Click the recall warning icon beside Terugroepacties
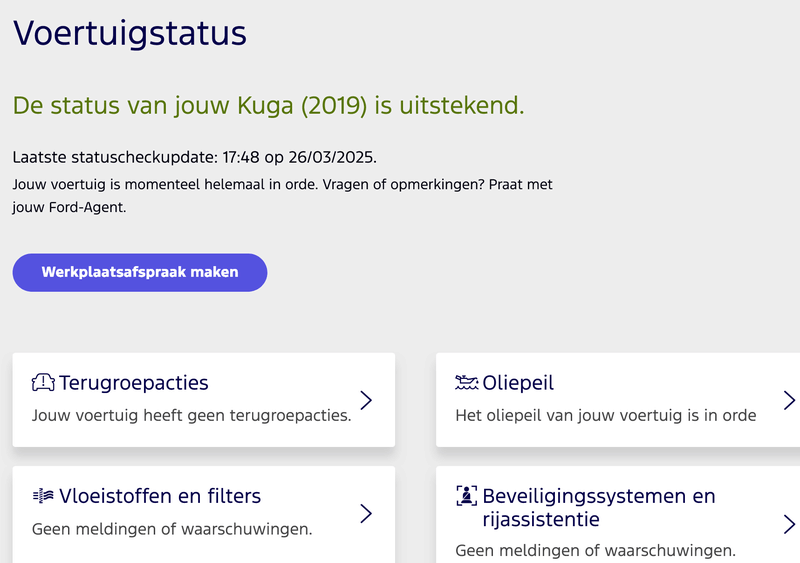The image size is (800, 563). 43,382
